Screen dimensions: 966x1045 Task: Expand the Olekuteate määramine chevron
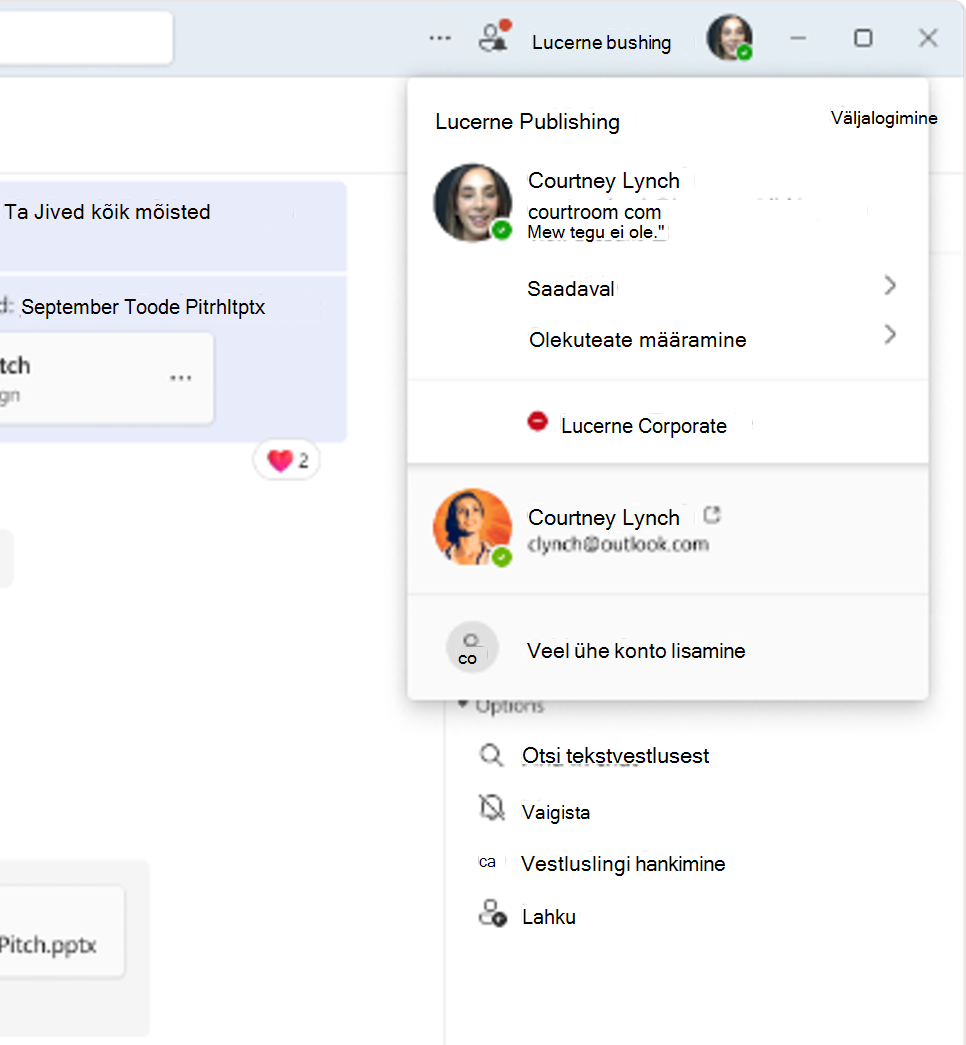pyautogui.click(x=889, y=334)
